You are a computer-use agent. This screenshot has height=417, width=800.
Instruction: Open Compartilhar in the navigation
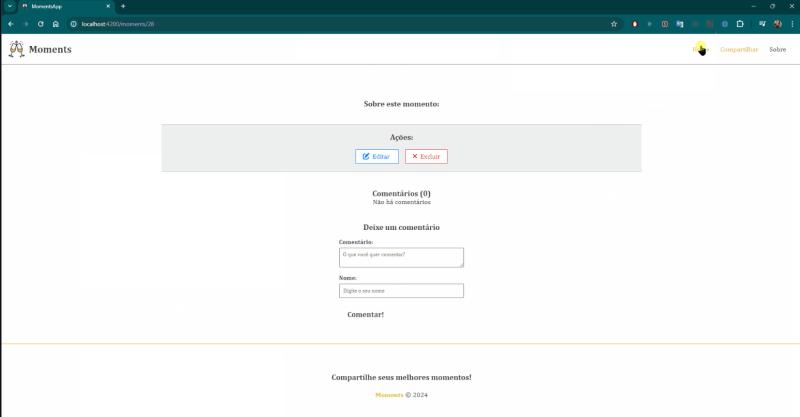pyautogui.click(x=739, y=50)
